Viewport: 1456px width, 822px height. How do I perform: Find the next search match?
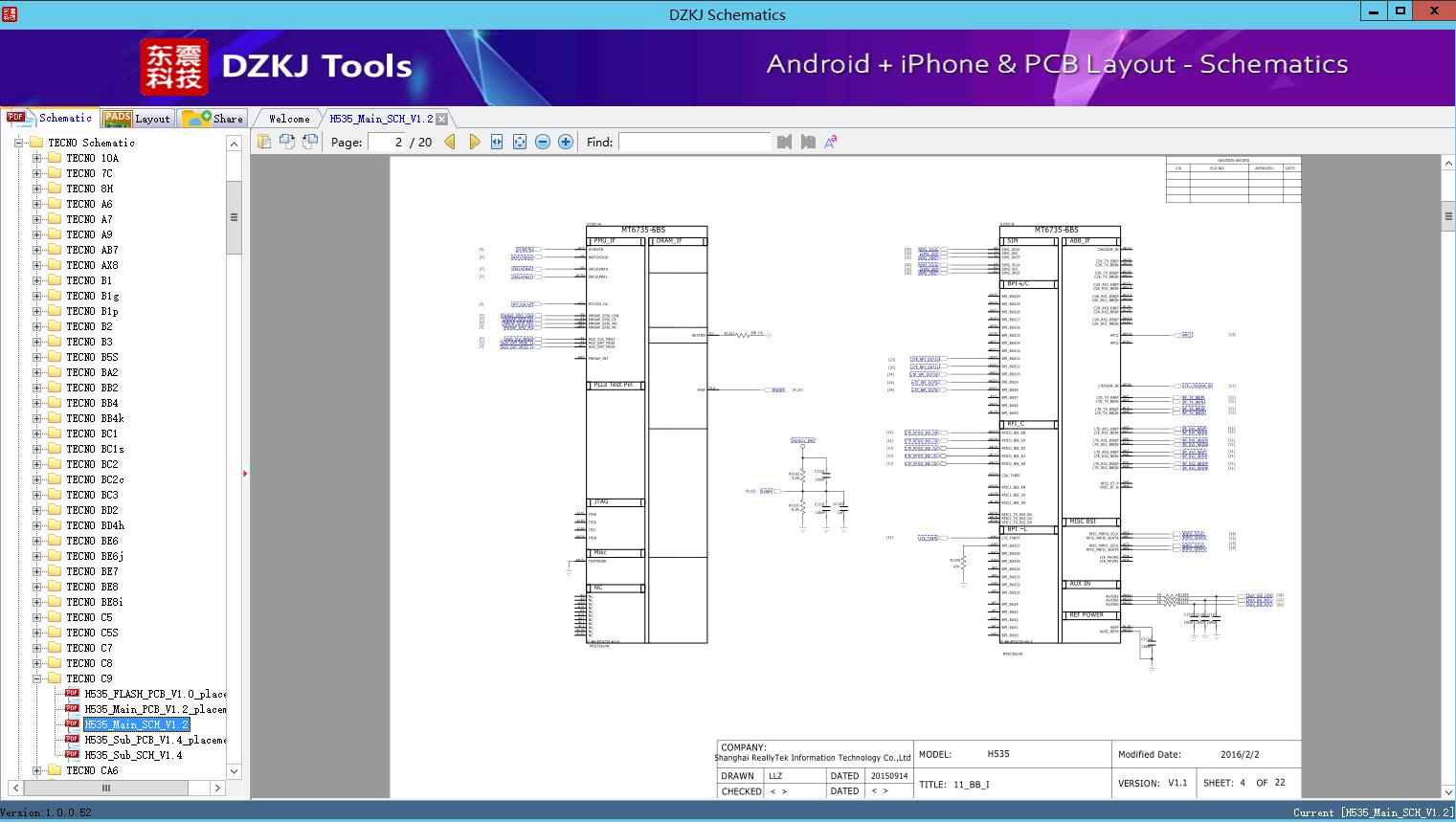point(808,142)
